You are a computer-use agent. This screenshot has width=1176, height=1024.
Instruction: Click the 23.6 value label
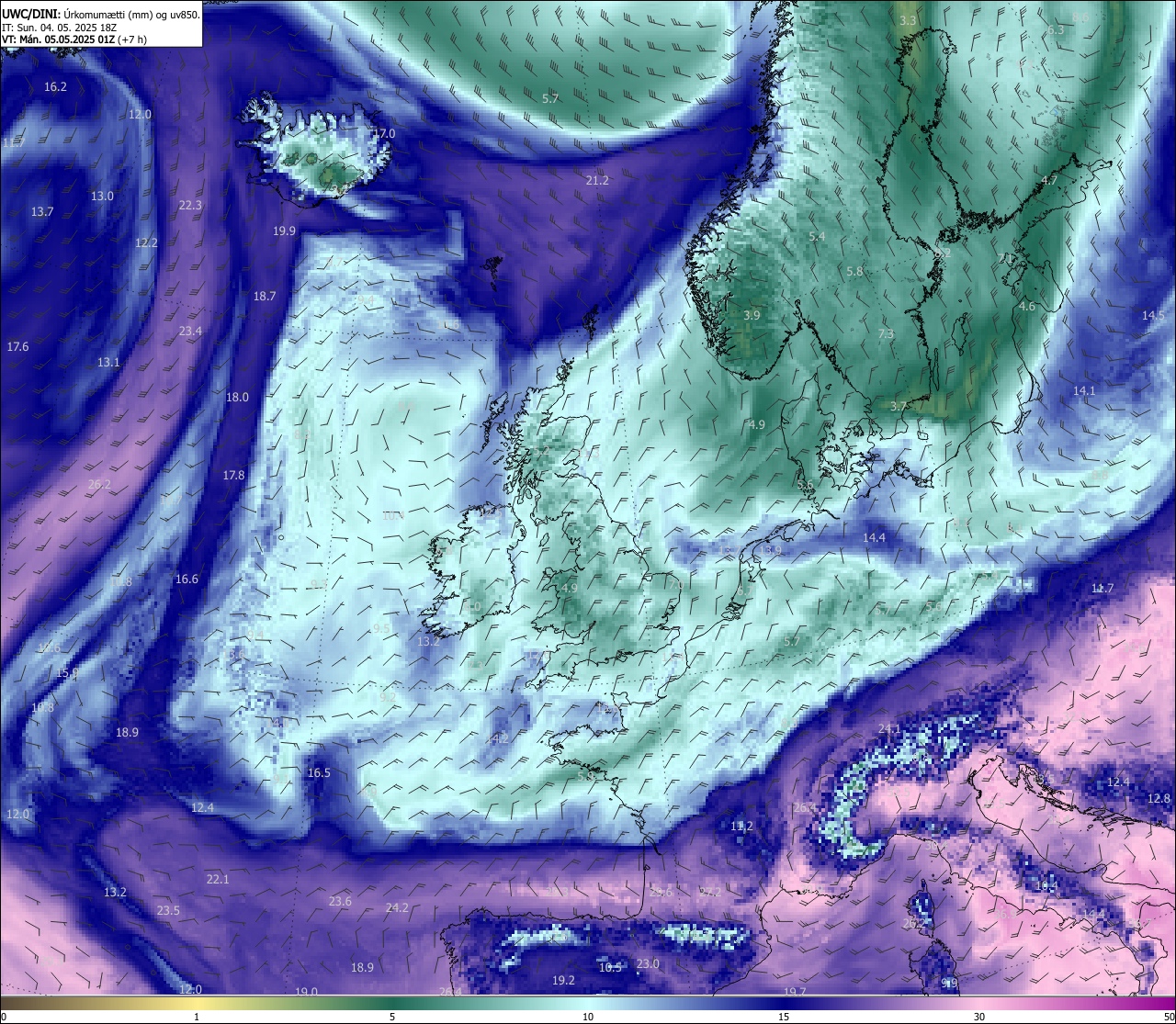pyautogui.click(x=340, y=902)
